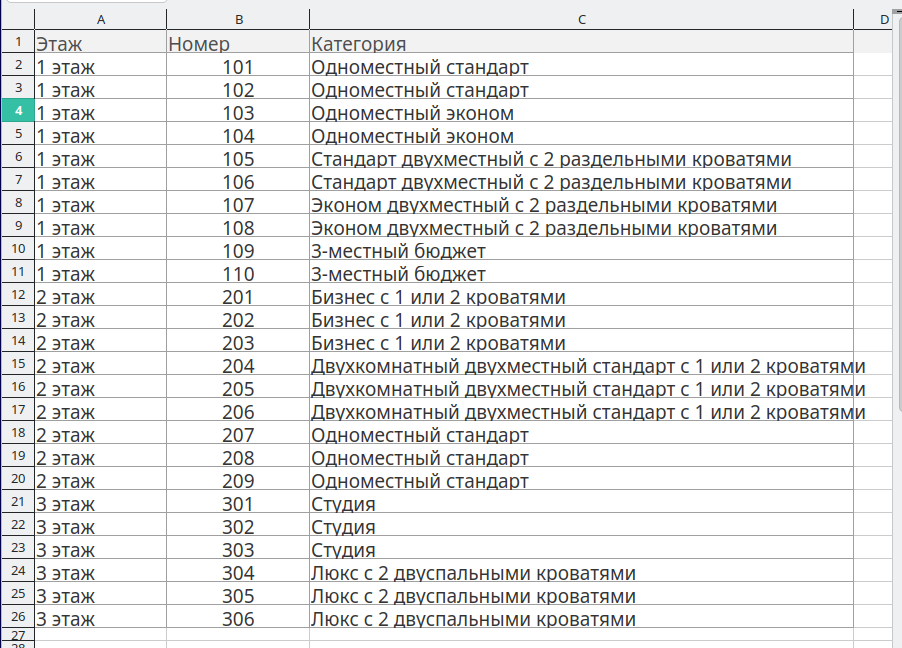Select column A header
902x648 pixels.
click(100, 20)
